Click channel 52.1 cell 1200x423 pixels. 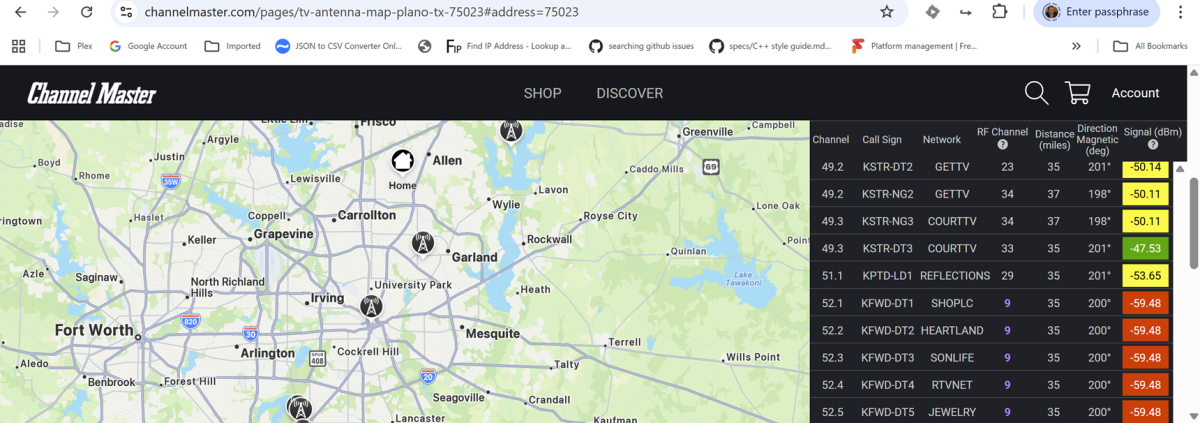tap(832, 303)
